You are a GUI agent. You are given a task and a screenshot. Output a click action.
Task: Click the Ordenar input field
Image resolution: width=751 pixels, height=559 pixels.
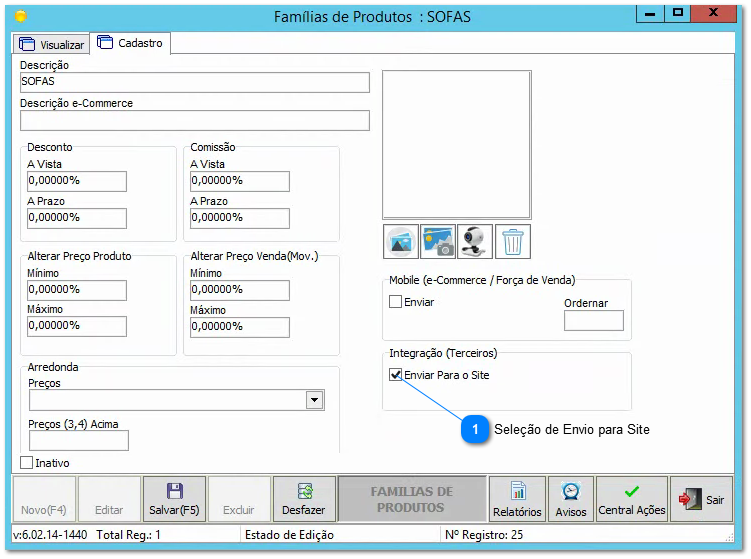pyautogui.click(x=594, y=320)
